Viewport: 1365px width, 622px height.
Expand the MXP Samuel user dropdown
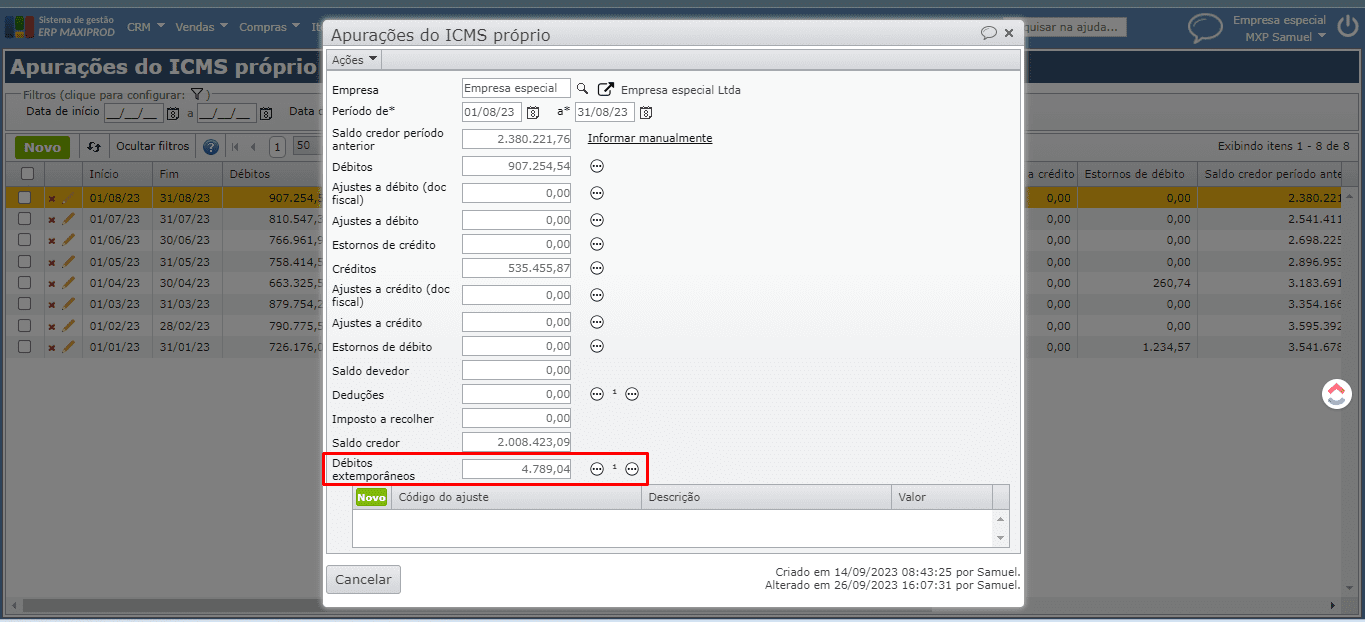point(1285,37)
